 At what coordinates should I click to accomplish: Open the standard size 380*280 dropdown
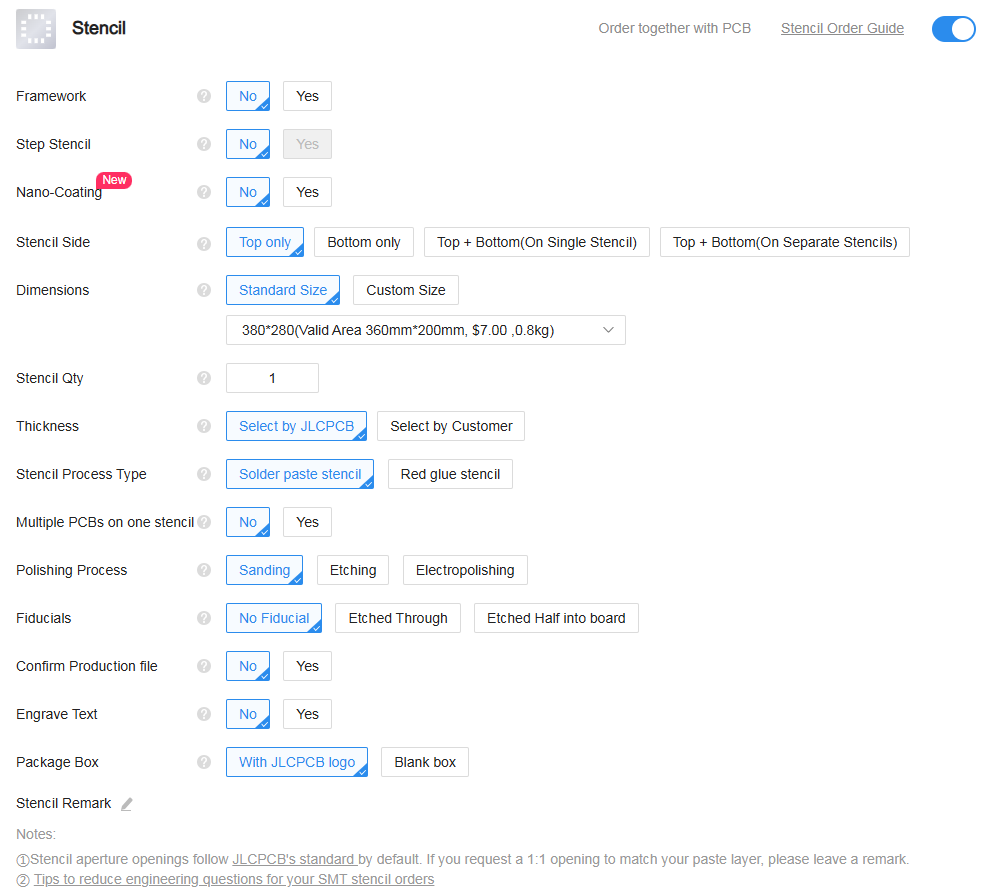pyautogui.click(x=426, y=330)
